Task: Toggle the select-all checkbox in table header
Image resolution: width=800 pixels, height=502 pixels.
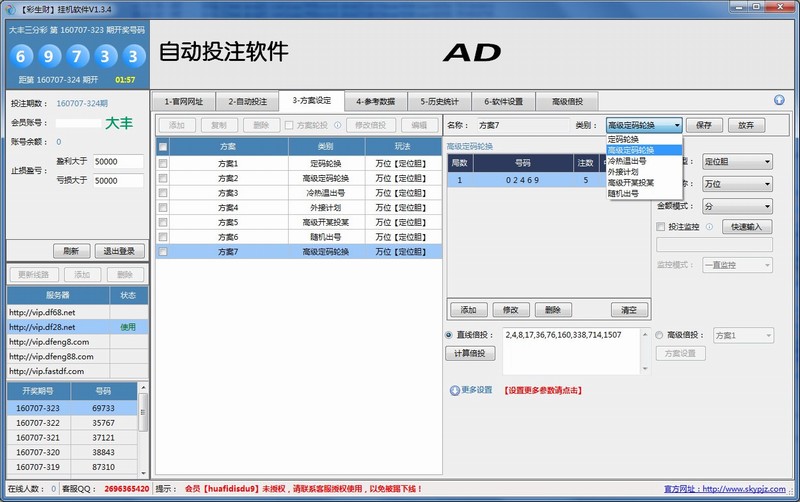Action: pos(163,146)
